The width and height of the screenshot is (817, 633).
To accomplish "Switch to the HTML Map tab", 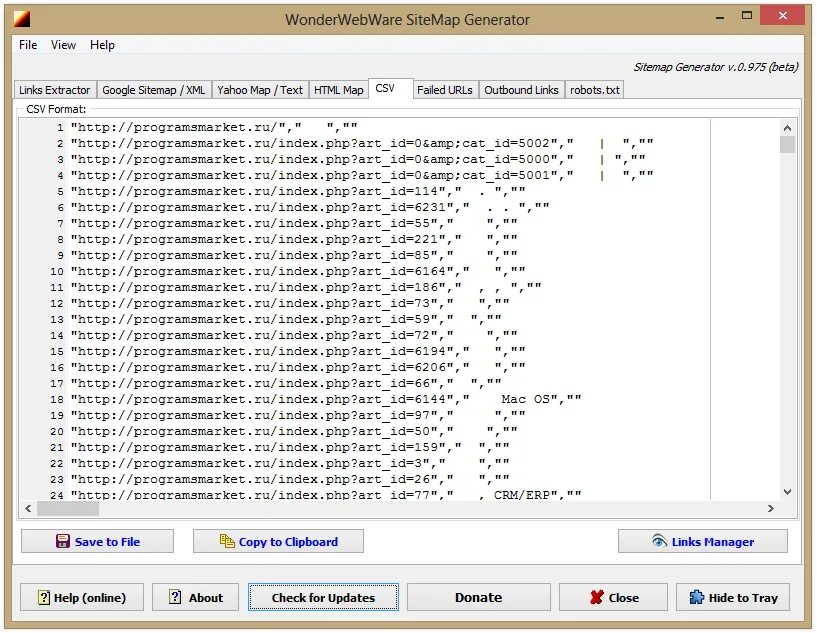I will coord(339,90).
